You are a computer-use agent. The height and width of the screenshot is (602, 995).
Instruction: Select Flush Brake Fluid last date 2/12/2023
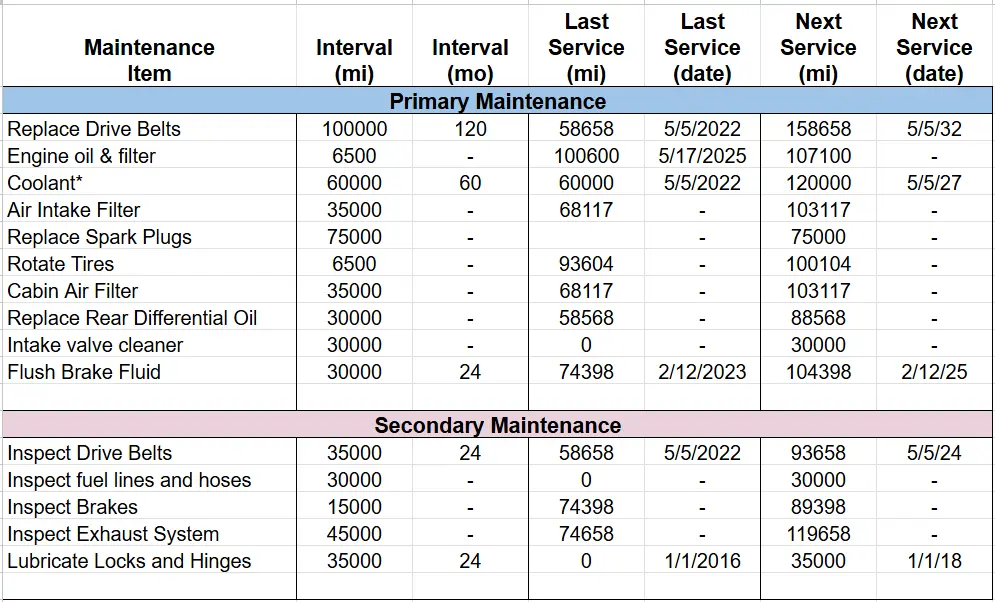click(x=702, y=372)
